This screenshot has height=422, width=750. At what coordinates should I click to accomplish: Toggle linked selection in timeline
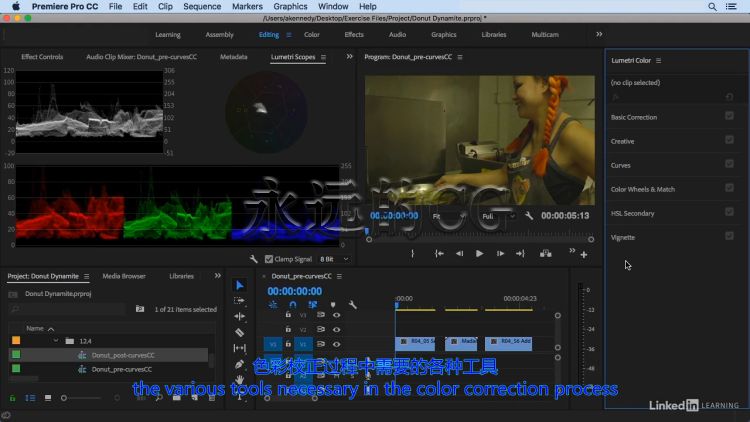tap(313, 305)
